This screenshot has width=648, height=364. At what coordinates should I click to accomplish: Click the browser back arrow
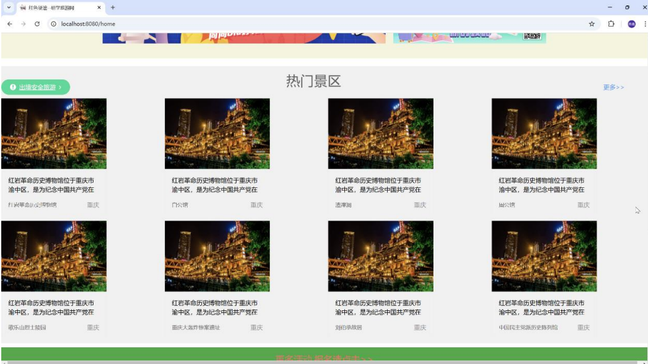(10, 24)
